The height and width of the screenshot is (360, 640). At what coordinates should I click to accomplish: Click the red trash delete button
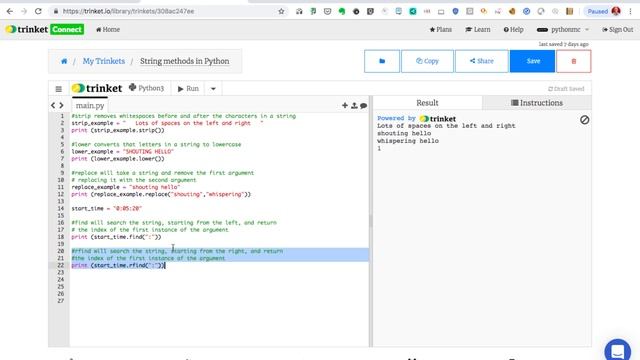tap(573, 61)
